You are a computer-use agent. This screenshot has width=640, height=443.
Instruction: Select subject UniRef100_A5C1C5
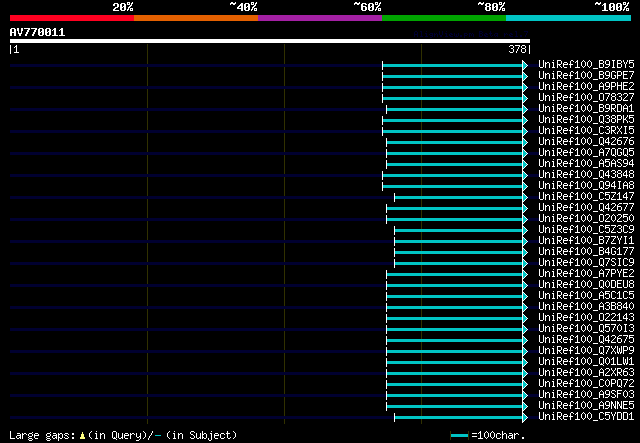point(586,296)
